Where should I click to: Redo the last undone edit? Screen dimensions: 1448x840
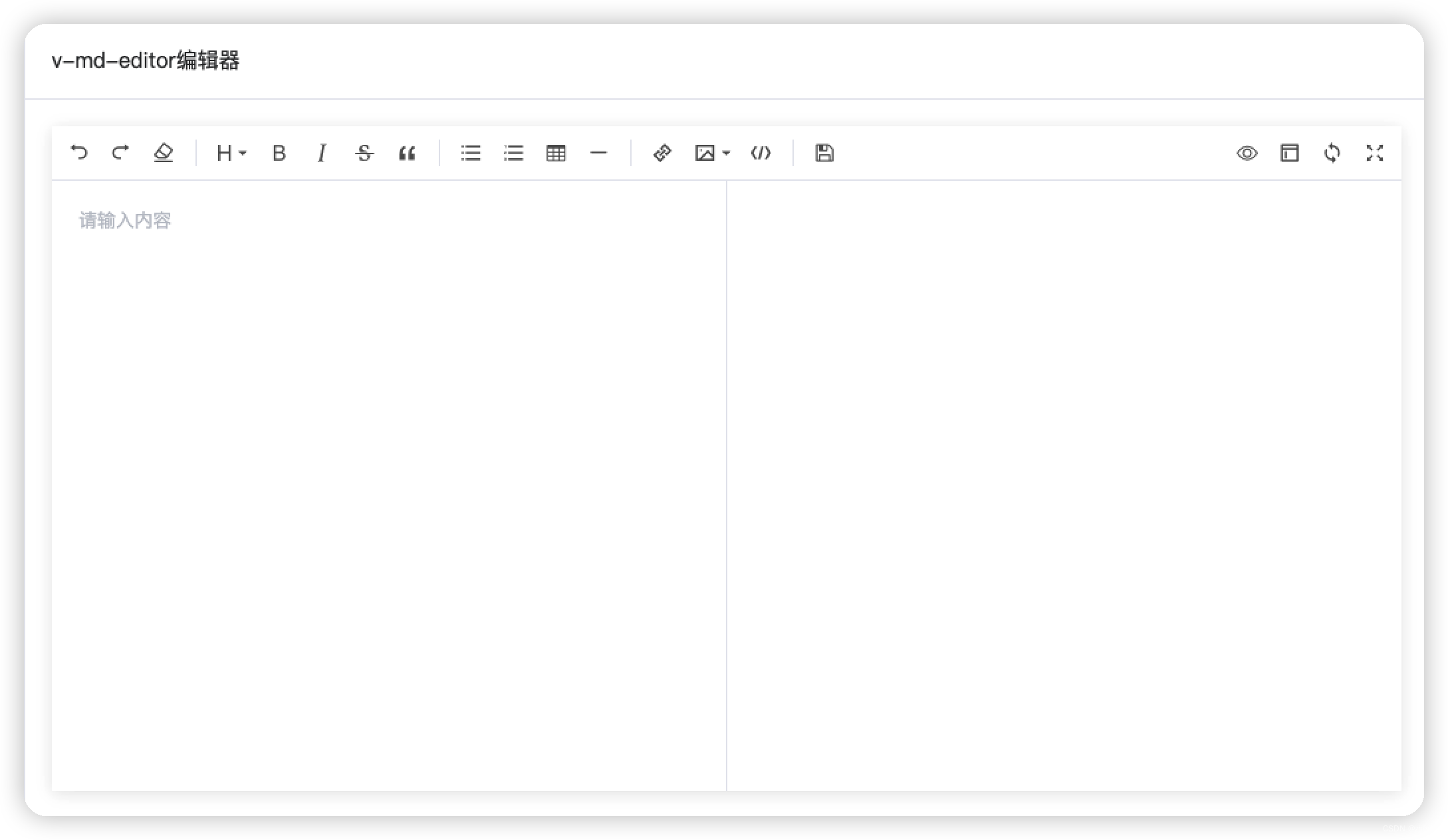(120, 153)
